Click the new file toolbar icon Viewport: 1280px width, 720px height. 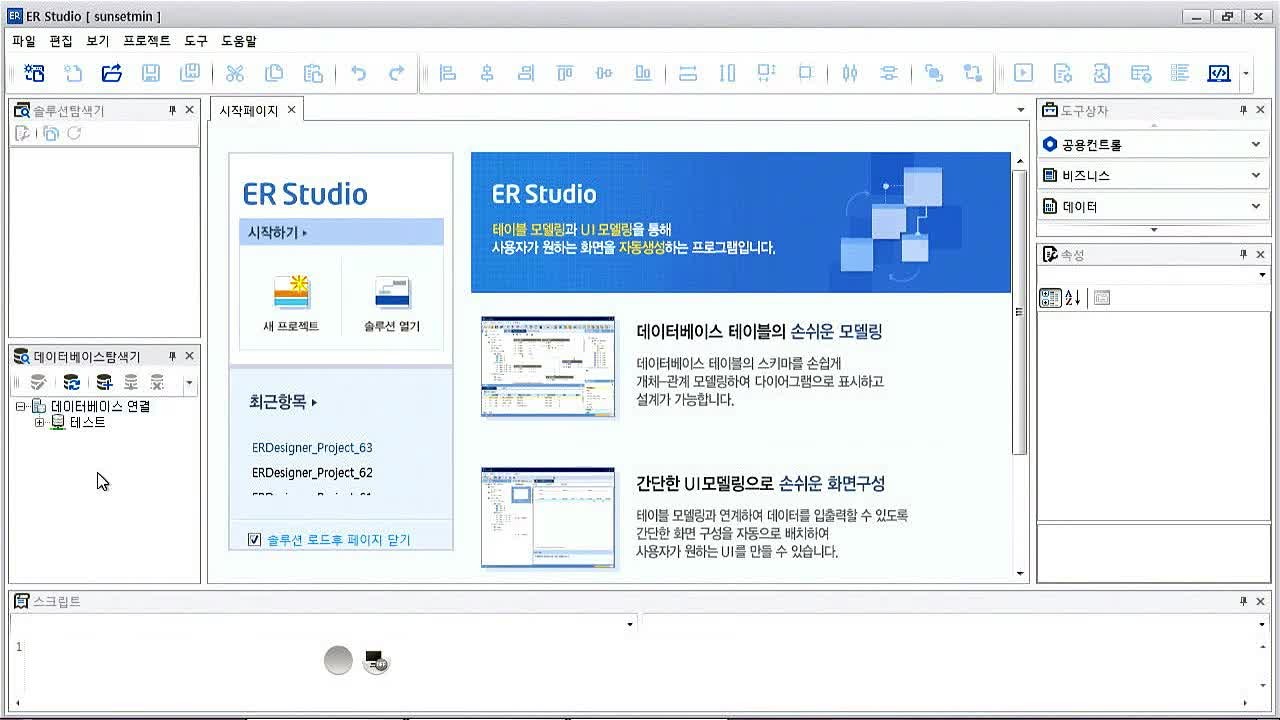(x=73, y=73)
